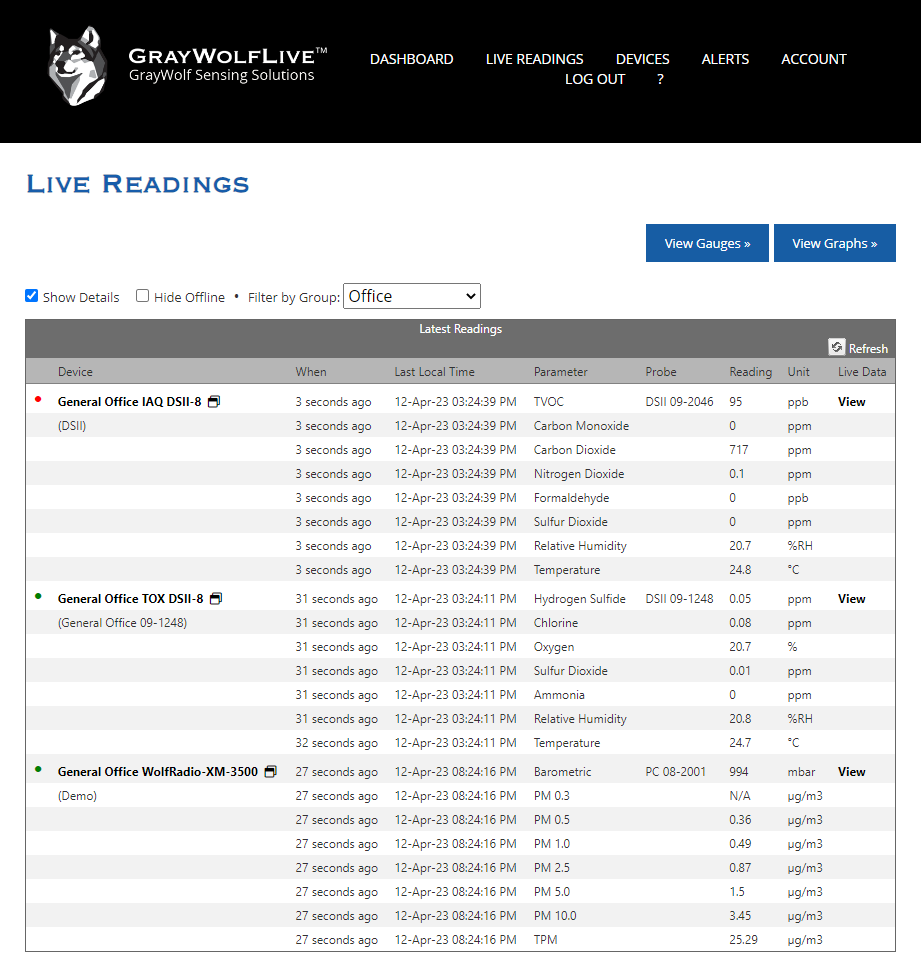Uncheck the Show Details checkbox
This screenshot has width=921, height=954.
[32, 296]
